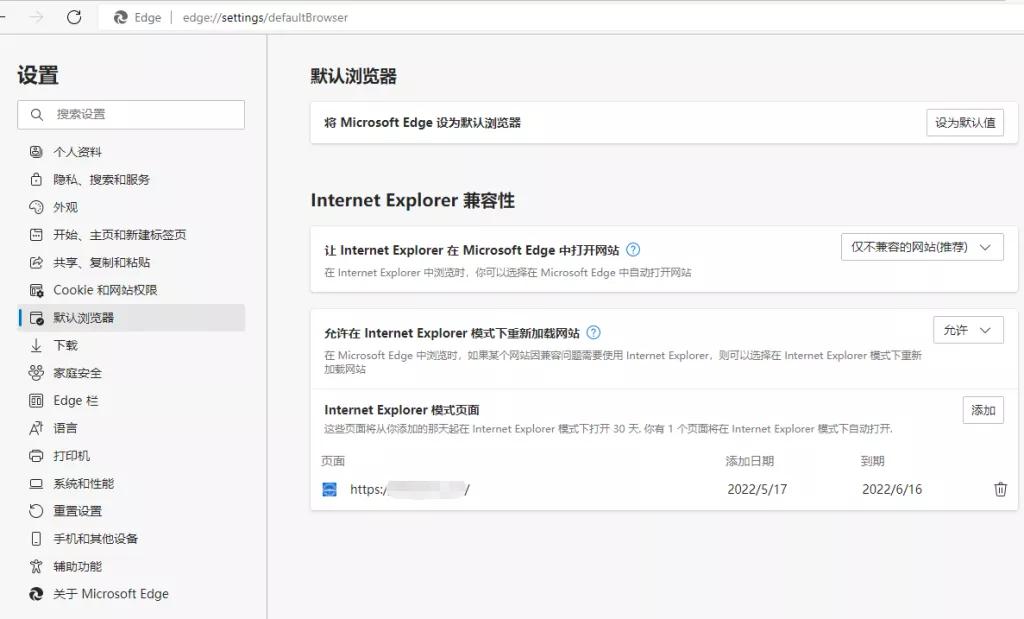Click the https page favicon in list
Viewport: 1024px width, 619px height.
[330, 490]
